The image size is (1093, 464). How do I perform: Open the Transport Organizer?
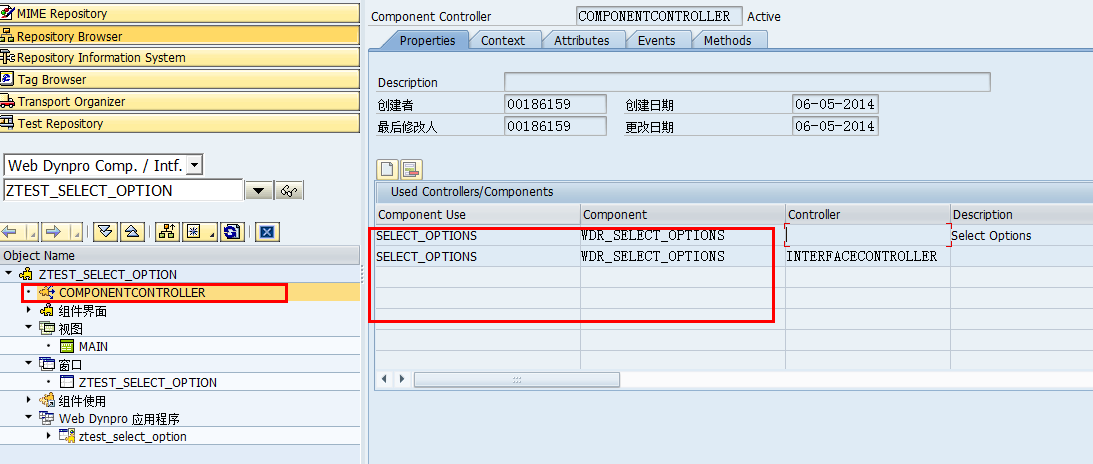pyautogui.click(x=180, y=101)
